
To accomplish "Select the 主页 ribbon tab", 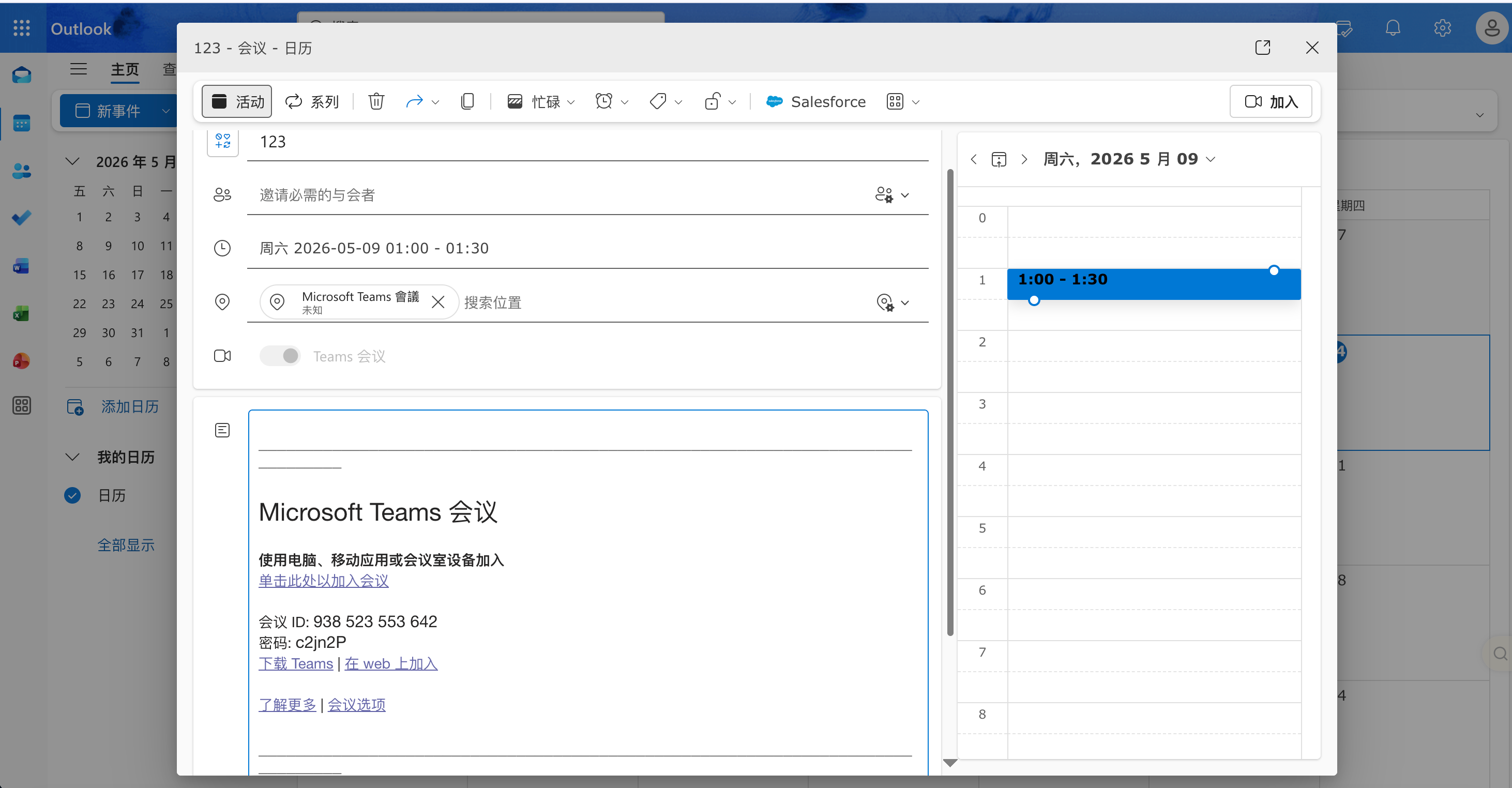I will (x=125, y=69).
